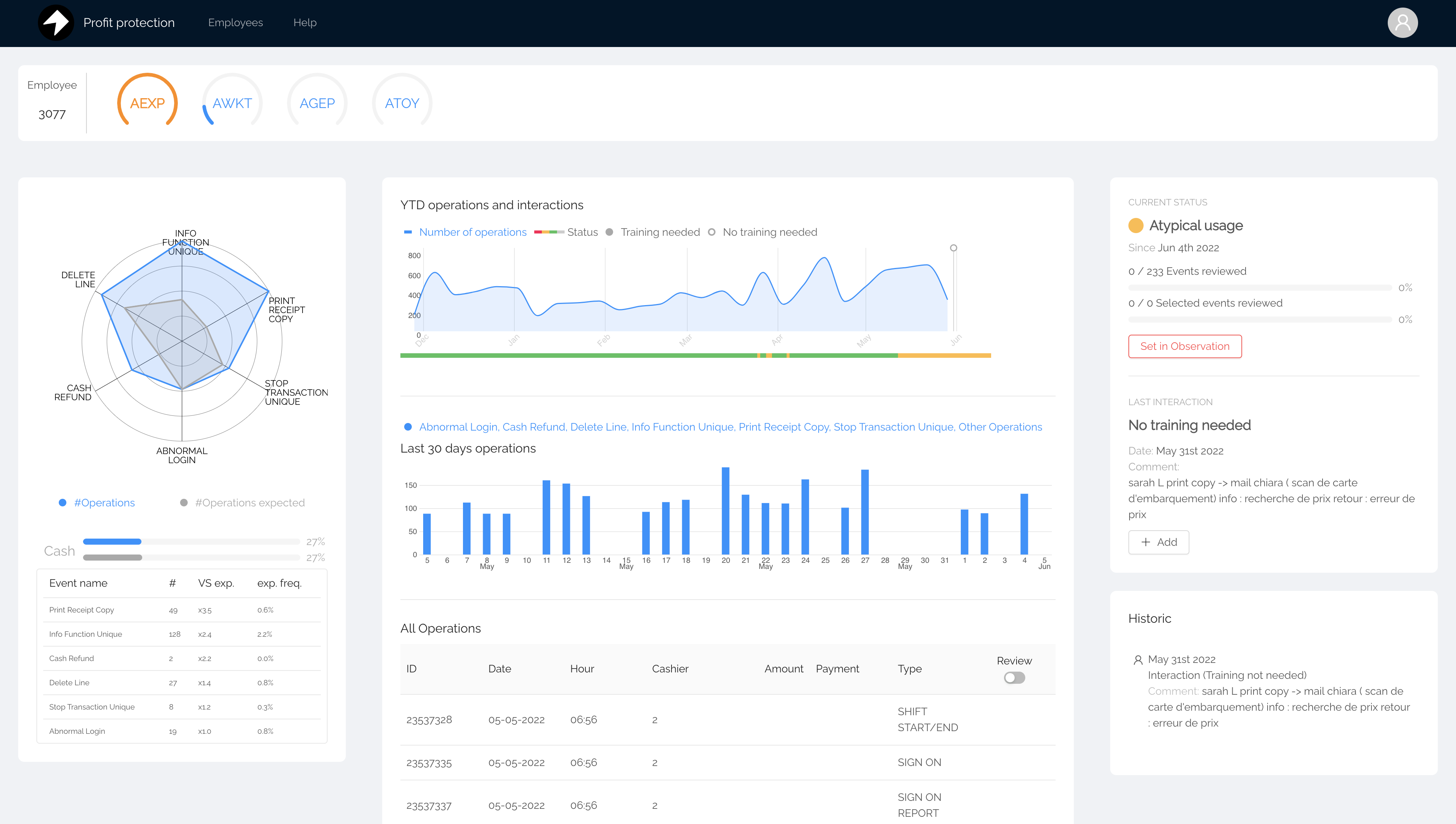Select the Info Function Unique event row
Image resolution: width=1456 pixels, height=824 pixels.
click(182, 634)
